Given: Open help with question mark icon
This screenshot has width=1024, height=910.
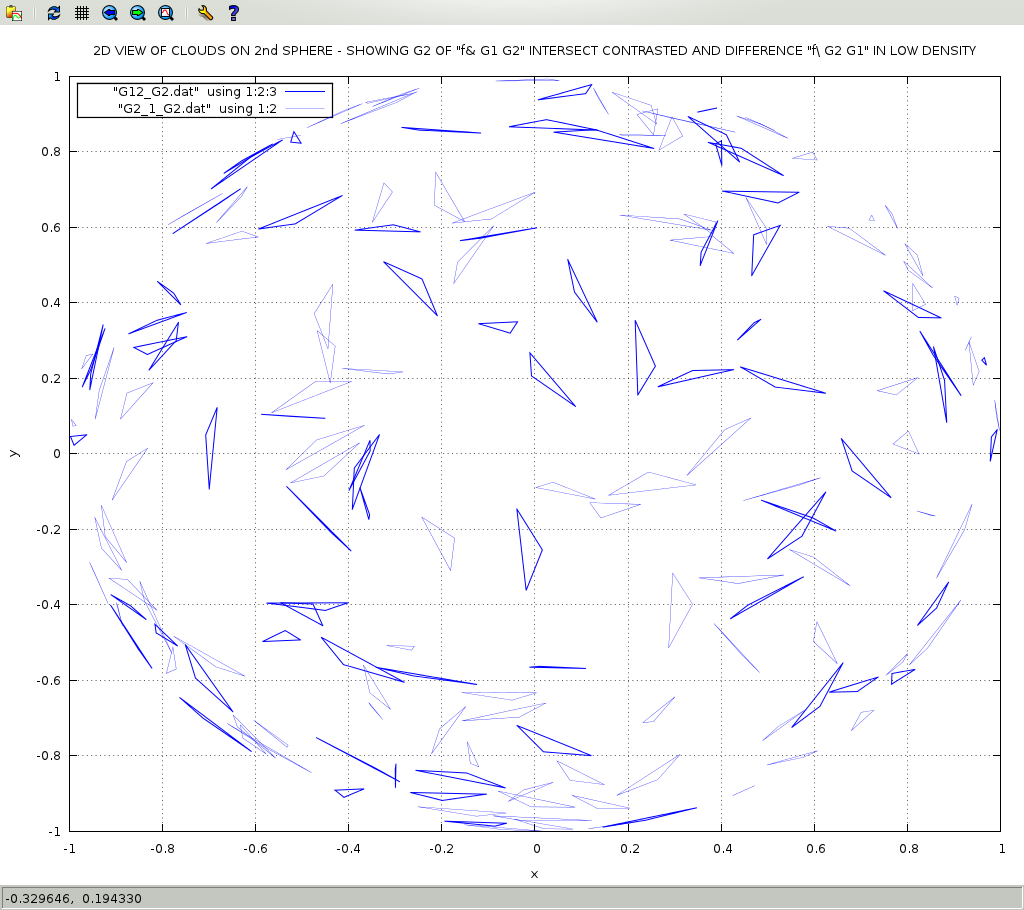Looking at the screenshot, I should (x=233, y=13).
